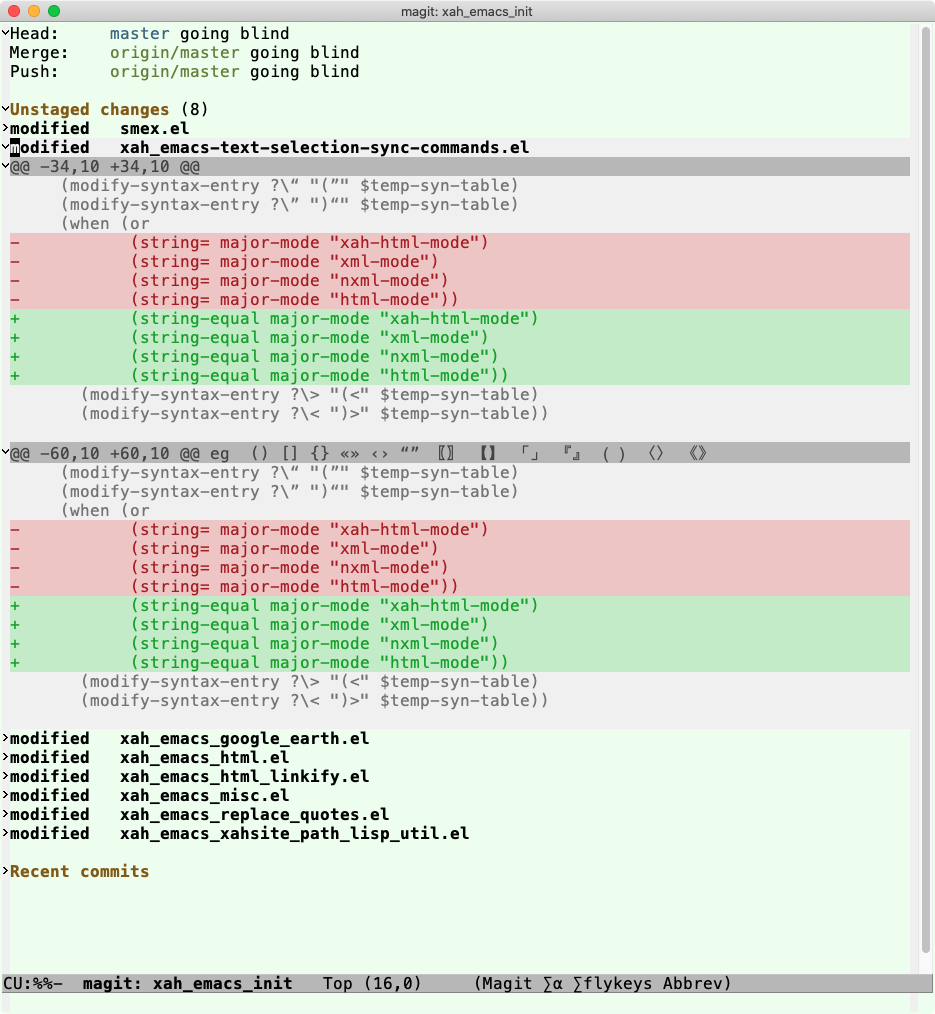Viewport: 935px width, 1014px height.
Task: Click origin/master on the Push line
Action: click(x=175, y=72)
